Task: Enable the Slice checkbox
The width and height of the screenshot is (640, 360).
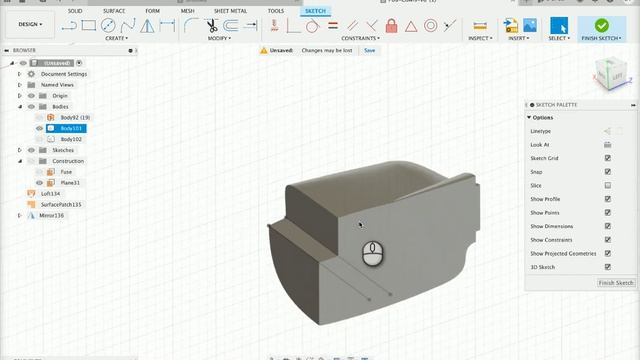Action: [x=608, y=185]
